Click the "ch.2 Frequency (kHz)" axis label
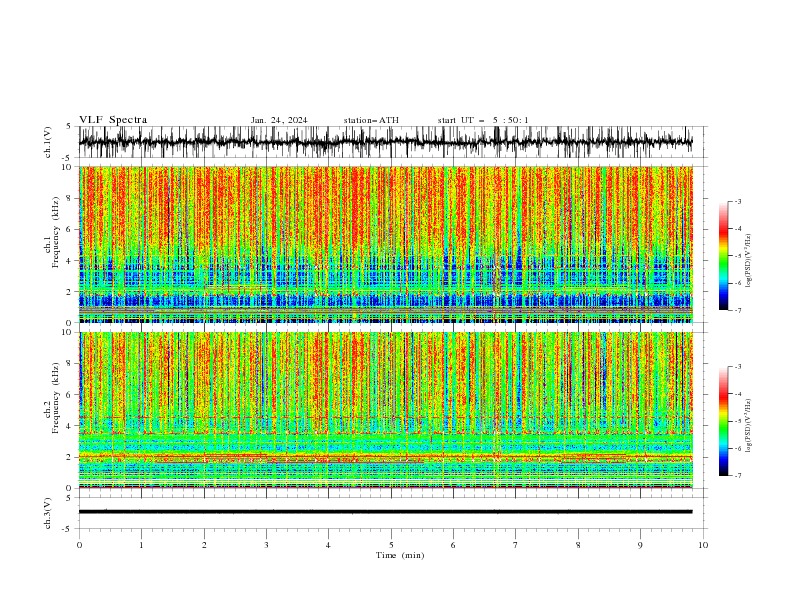 52,398
